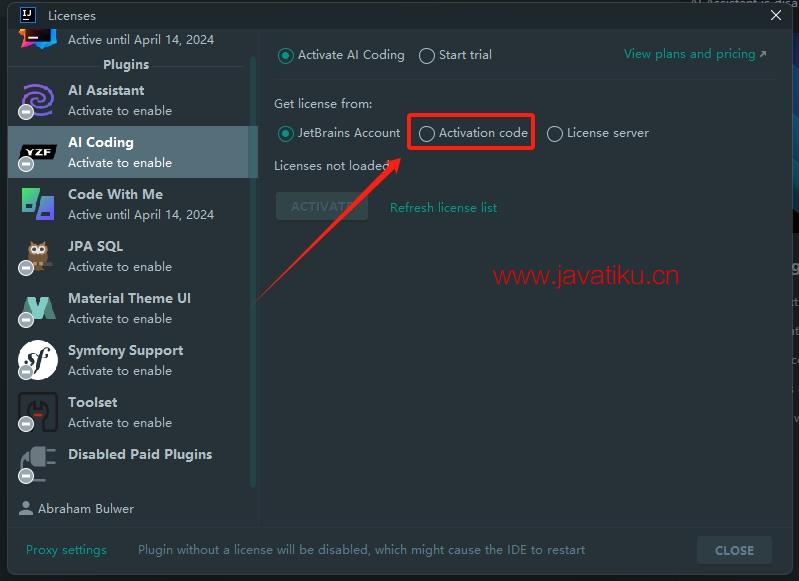
Task: Choose the Start trial radio option
Action: point(455,55)
